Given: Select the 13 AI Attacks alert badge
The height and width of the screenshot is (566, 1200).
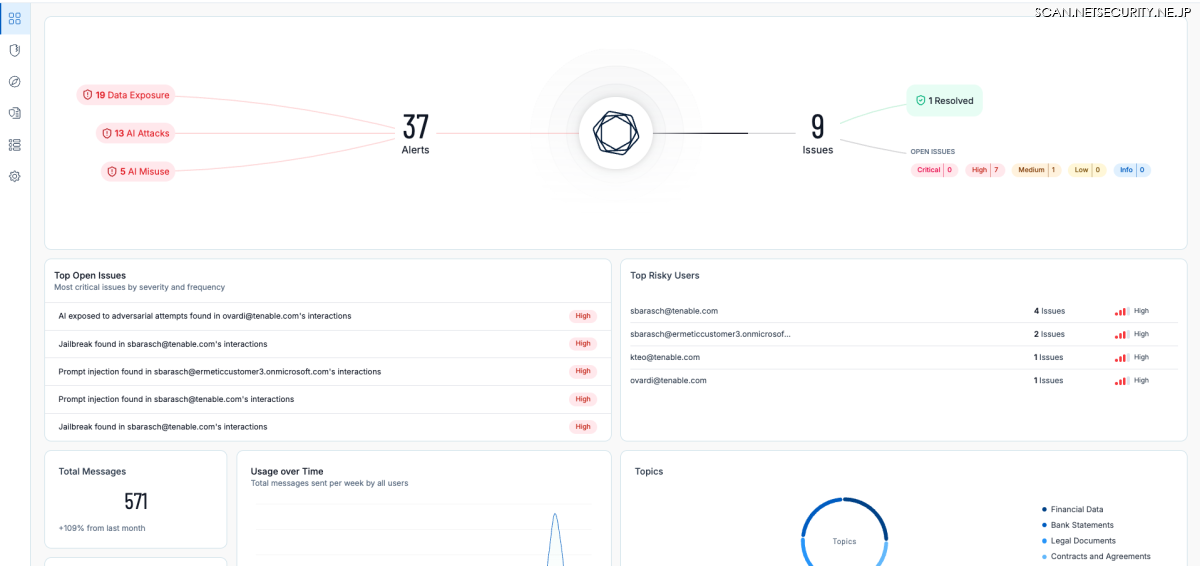Looking at the screenshot, I should pos(135,133).
